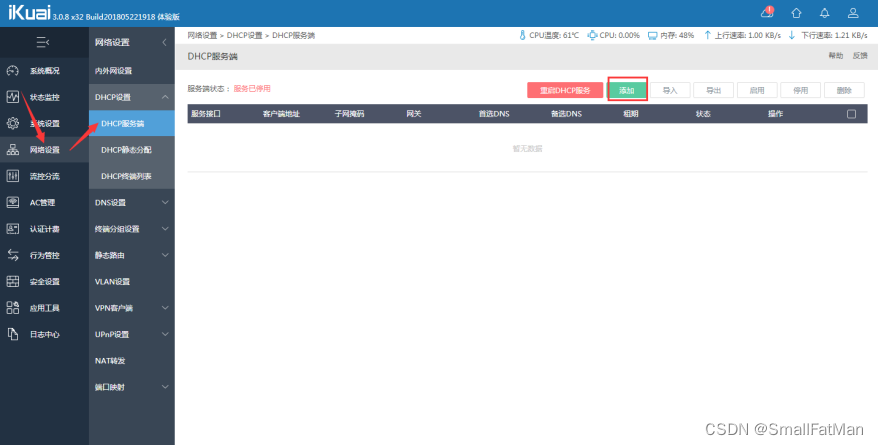Open the 帮助 help link

pos(835,55)
